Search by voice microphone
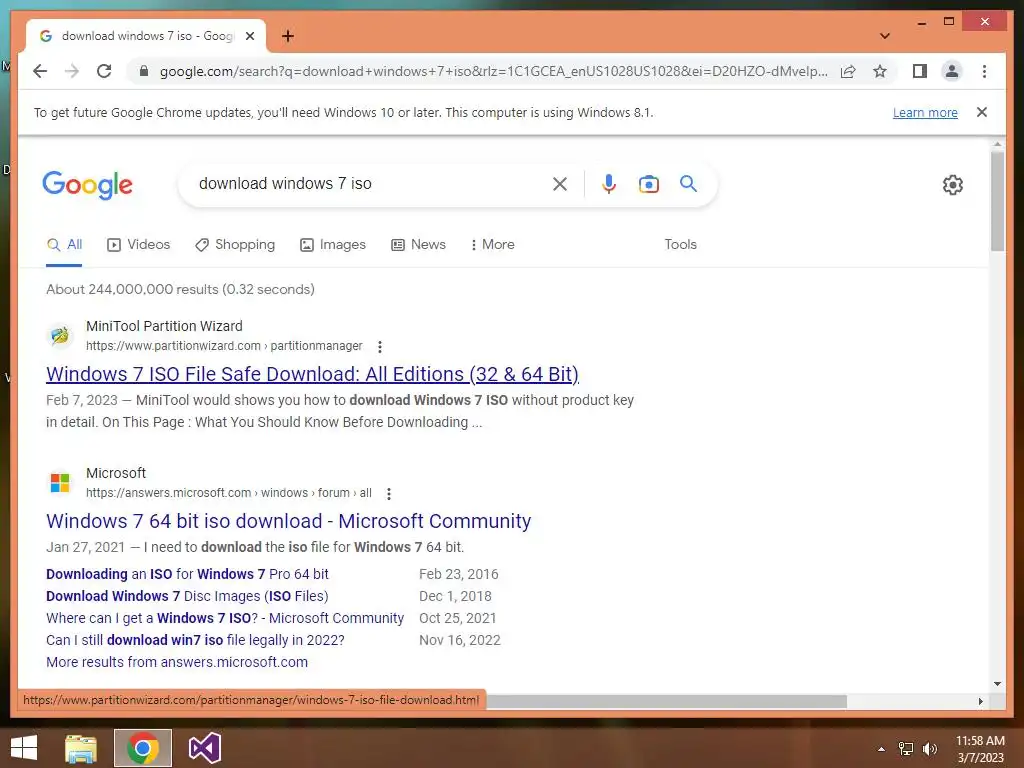 coord(609,184)
